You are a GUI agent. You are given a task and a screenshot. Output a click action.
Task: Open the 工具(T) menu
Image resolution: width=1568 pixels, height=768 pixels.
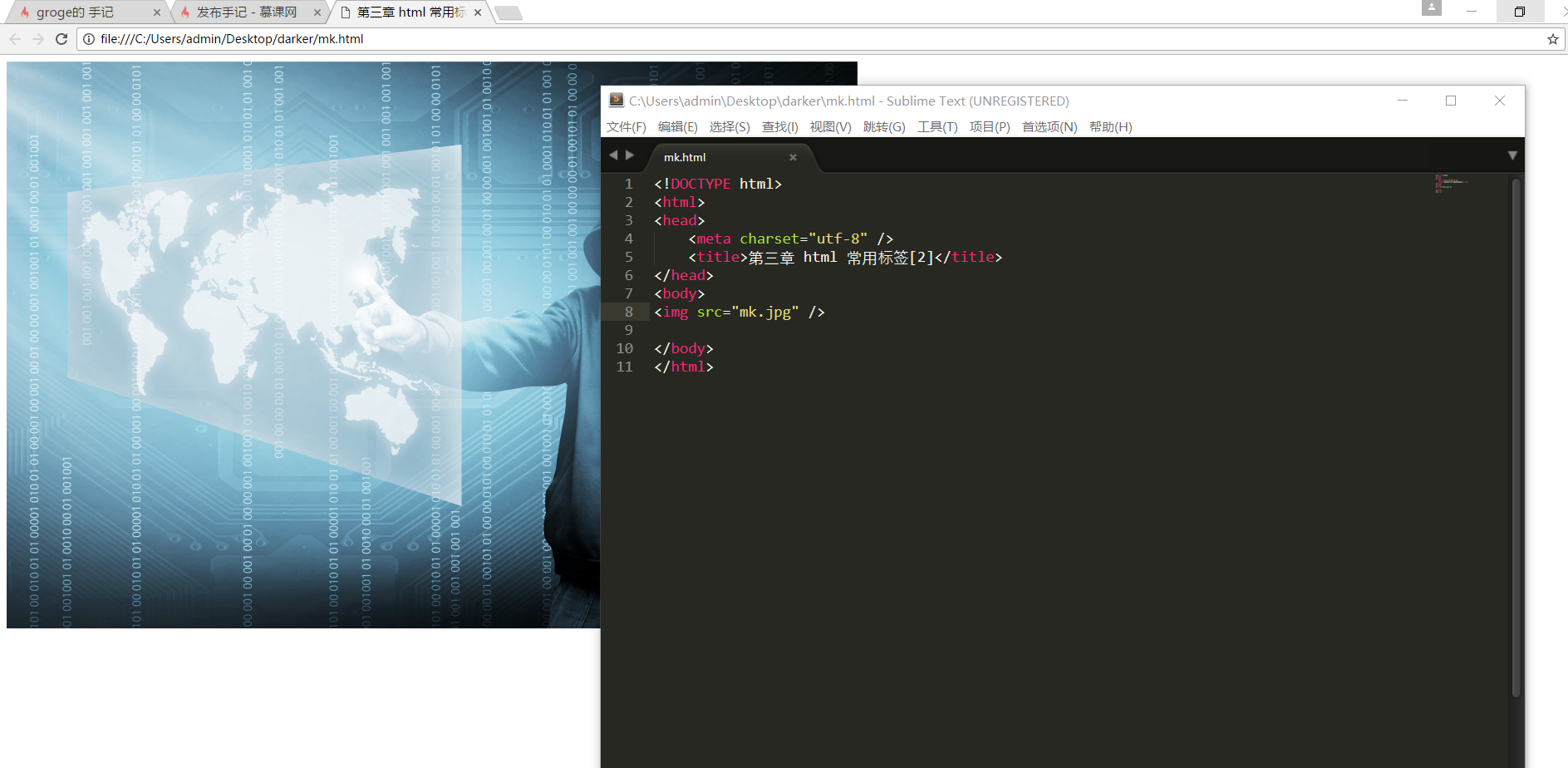pyautogui.click(x=937, y=127)
